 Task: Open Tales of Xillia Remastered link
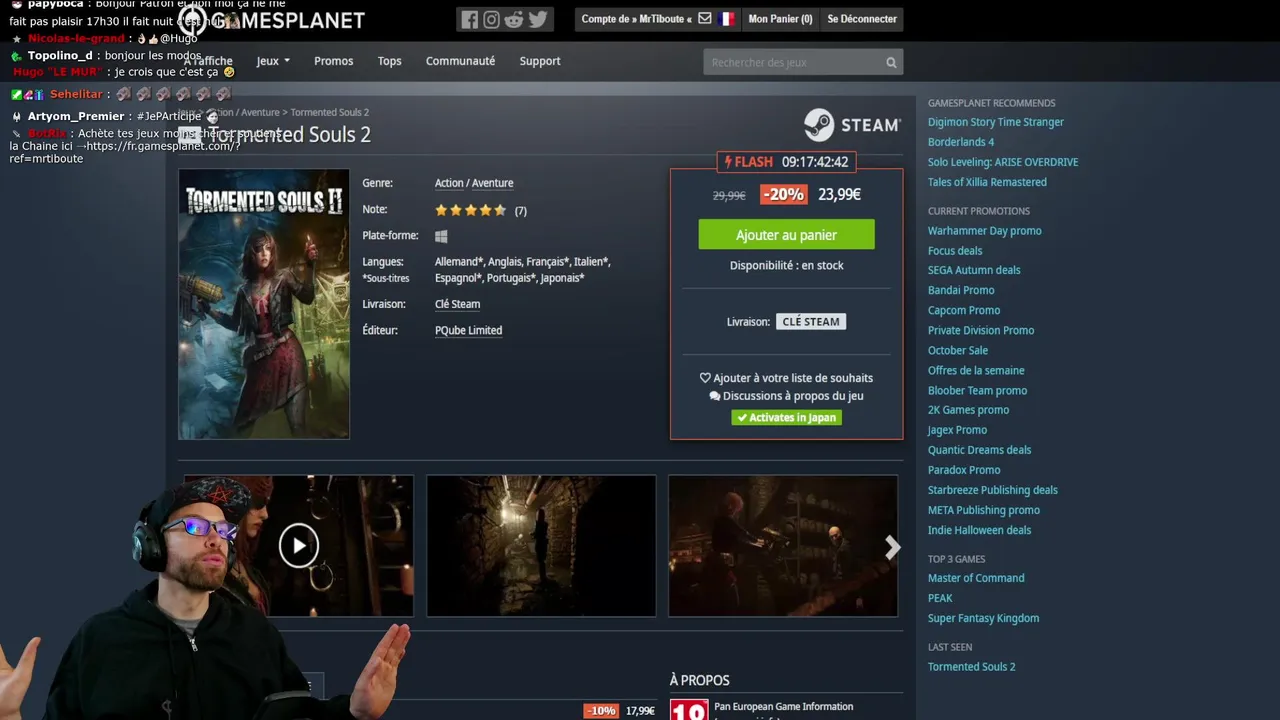pos(987,182)
